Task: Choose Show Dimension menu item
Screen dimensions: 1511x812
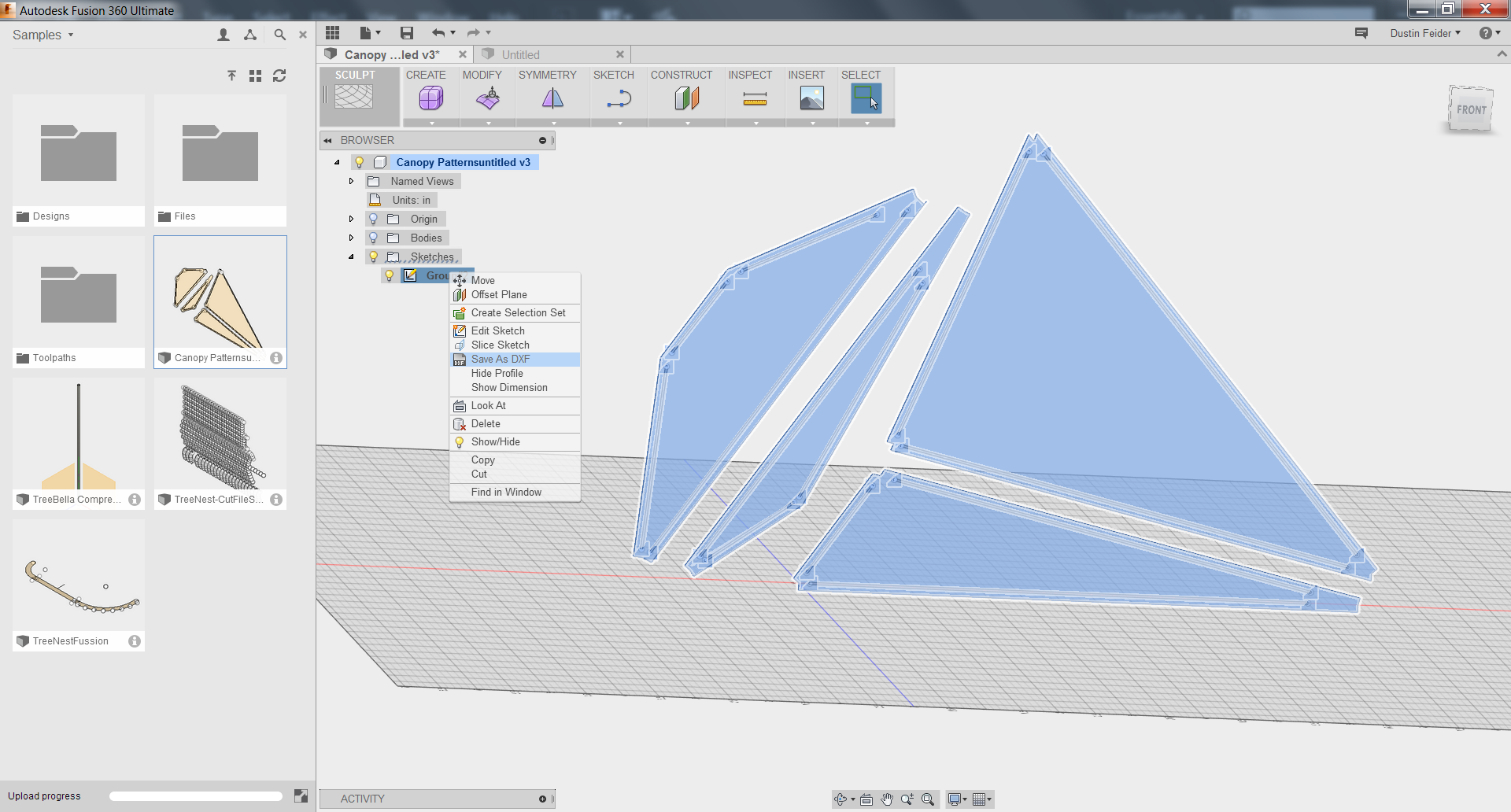Action: (515, 388)
